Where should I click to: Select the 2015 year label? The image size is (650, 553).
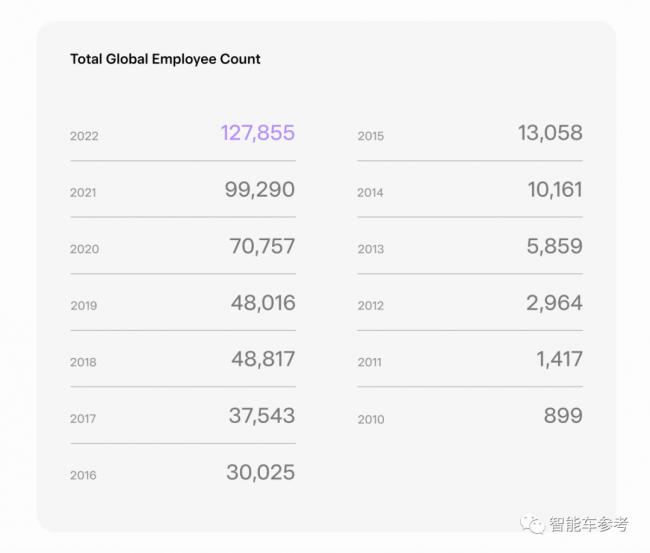click(371, 136)
